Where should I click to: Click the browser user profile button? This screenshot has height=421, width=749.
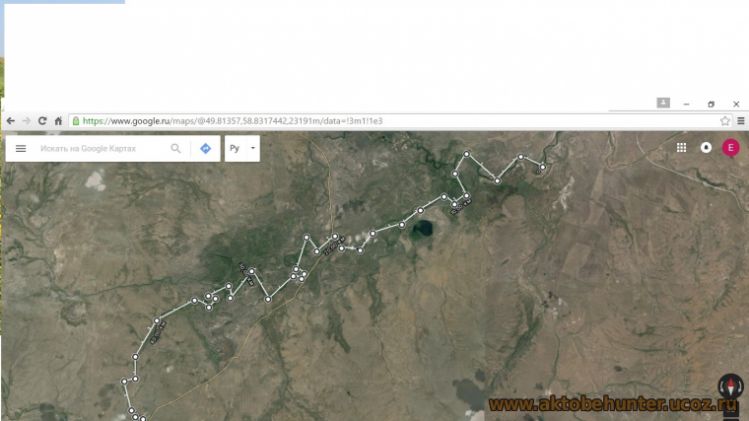(x=663, y=102)
